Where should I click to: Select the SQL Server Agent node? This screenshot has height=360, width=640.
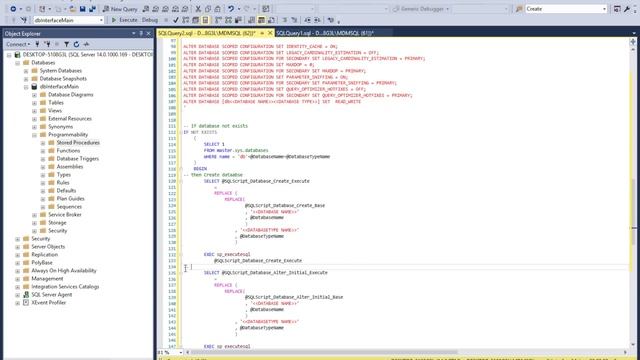point(51,294)
